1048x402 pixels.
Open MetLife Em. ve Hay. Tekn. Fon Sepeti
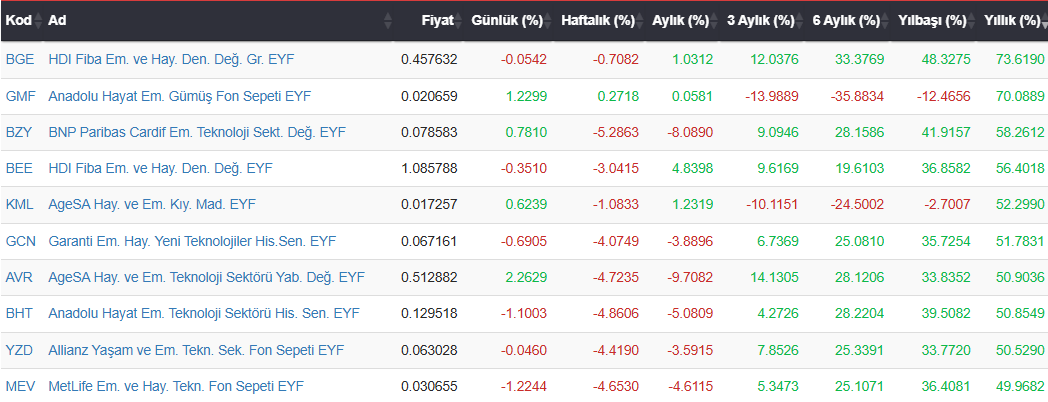tap(176, 387)
